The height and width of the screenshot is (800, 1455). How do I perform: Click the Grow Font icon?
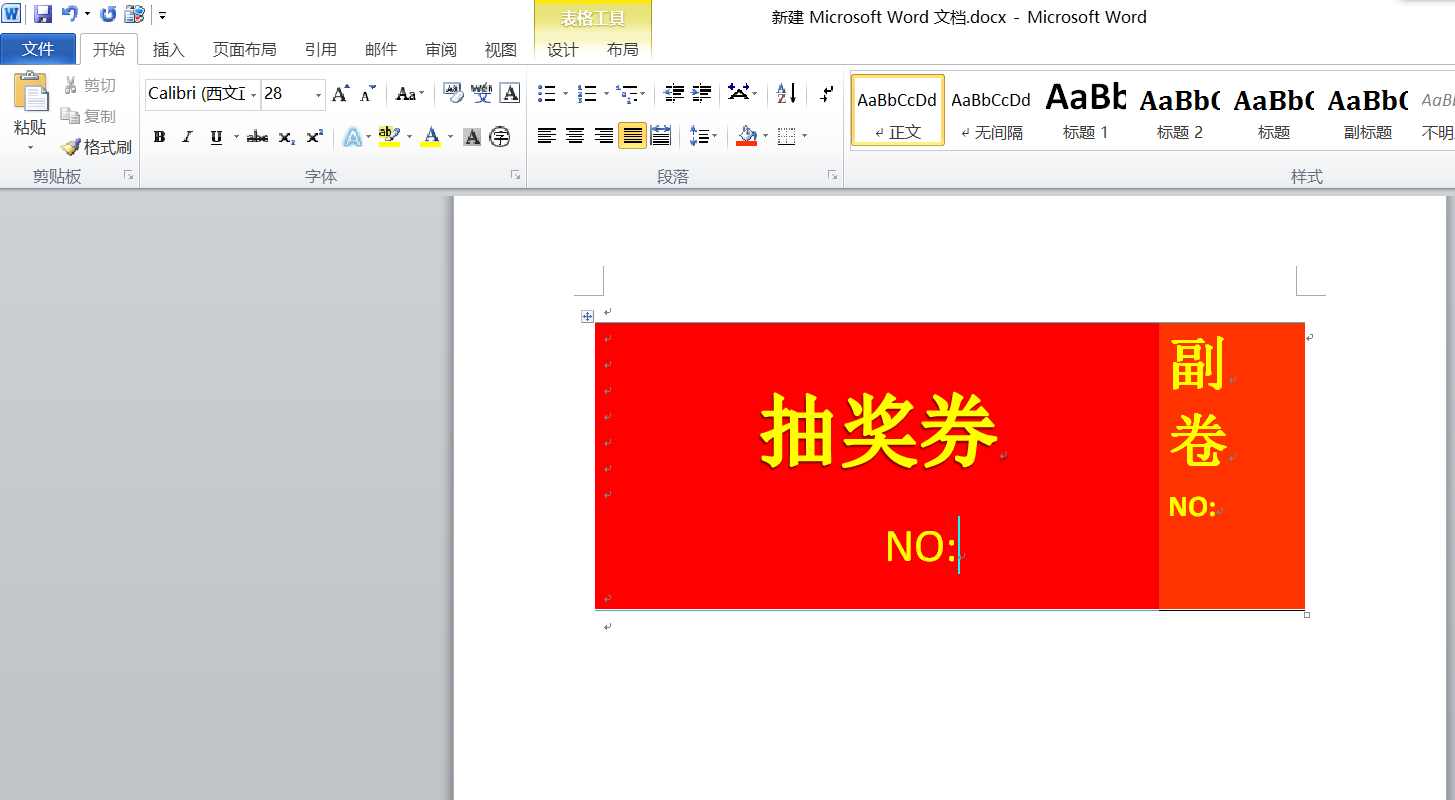coord(341,94)
